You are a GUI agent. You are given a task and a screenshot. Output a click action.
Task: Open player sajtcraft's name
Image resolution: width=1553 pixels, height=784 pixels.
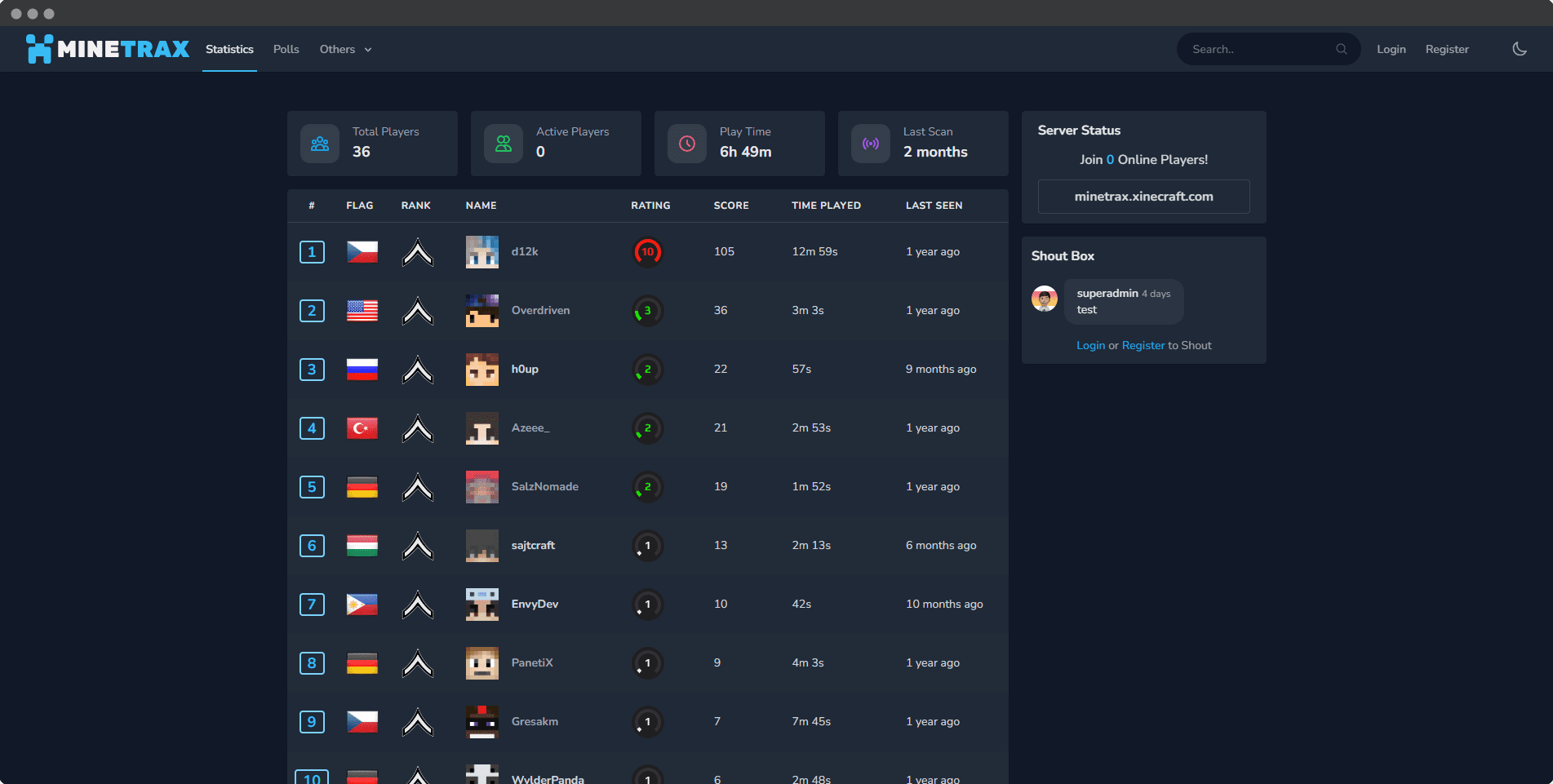(533, 546)
